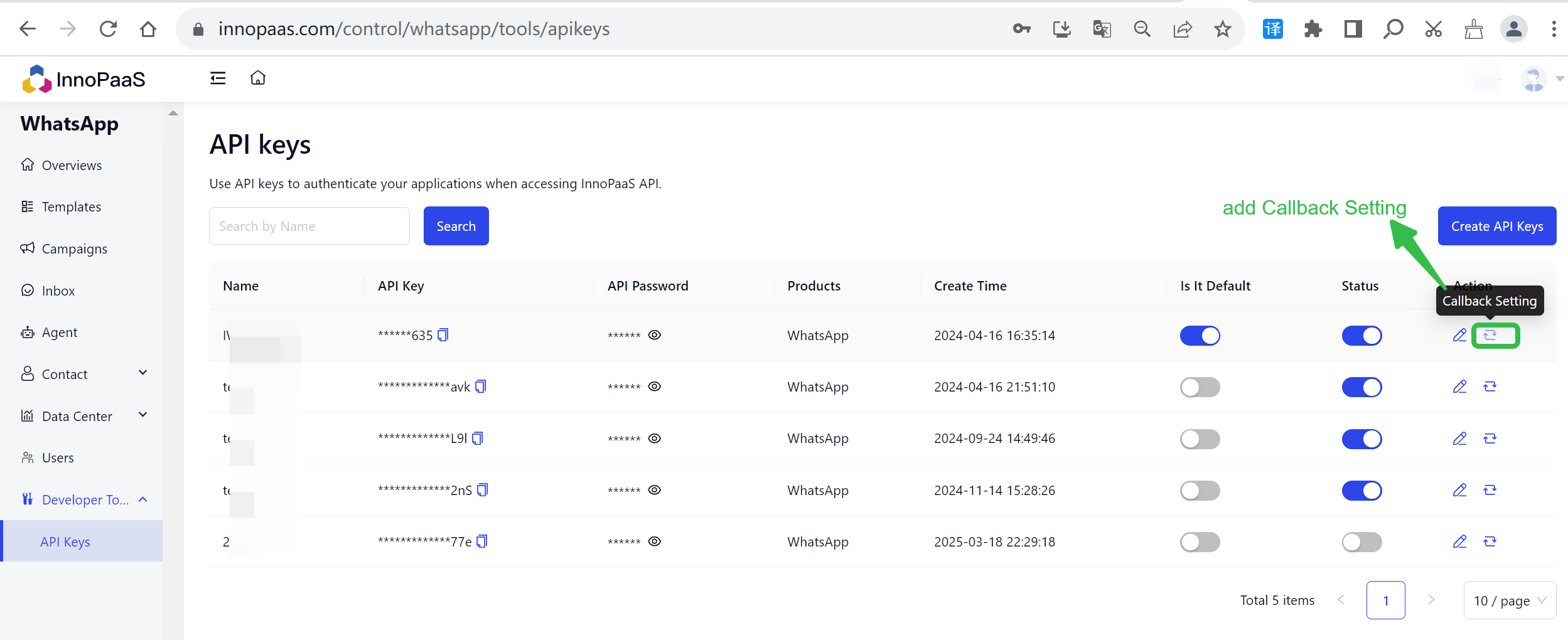Edit the API key created 2024-04-16 16:35:14
Viewport: 1568px width, 640px height.
pyautogui.click(x=1460, y=335)
